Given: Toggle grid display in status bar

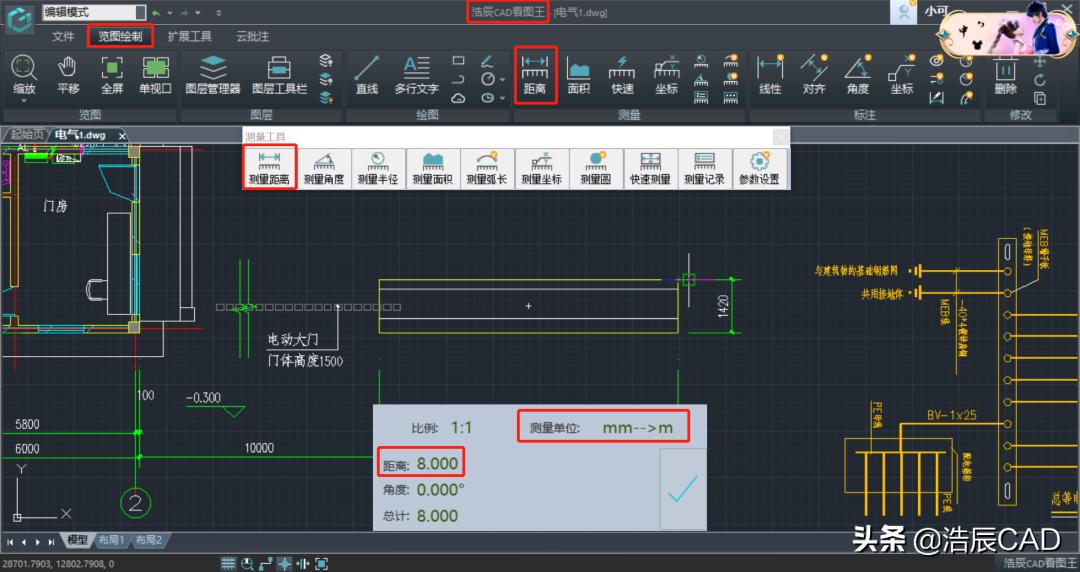Looking at the screenshot, I should tap(228, 564).
